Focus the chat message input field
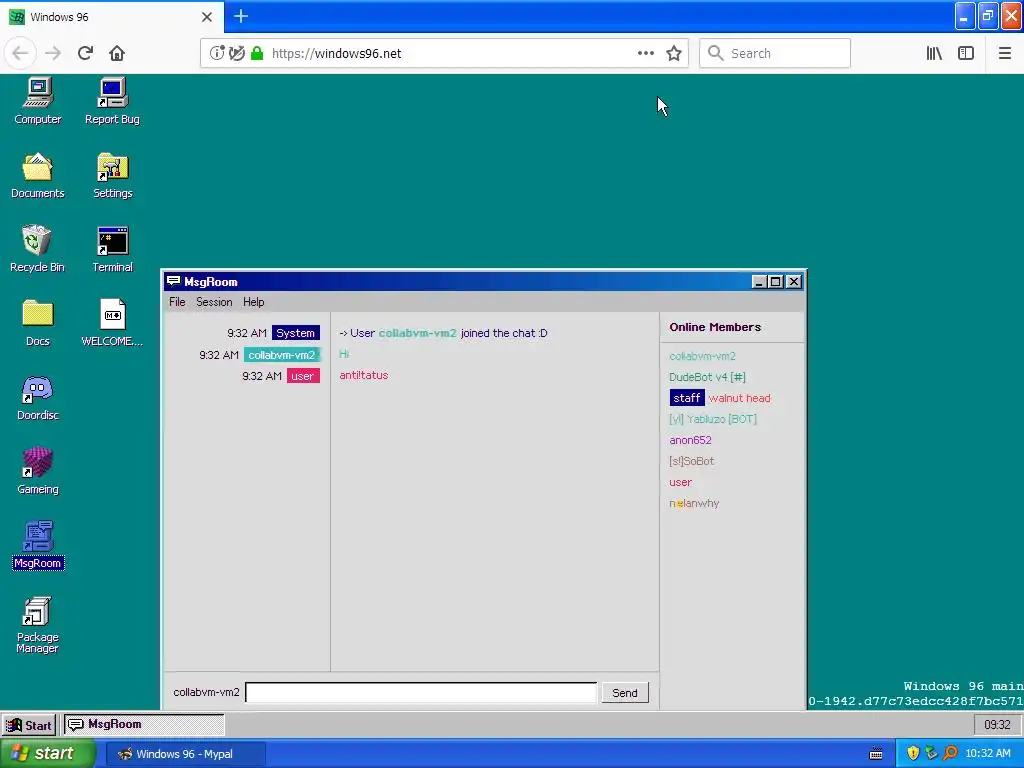 click(421, 693)
